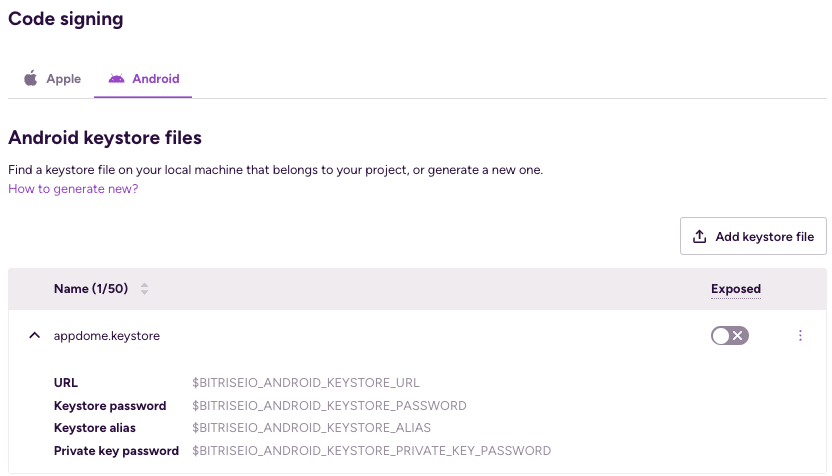
Task: Open the "How to generate new?" link
Action: tap(73, 188)
